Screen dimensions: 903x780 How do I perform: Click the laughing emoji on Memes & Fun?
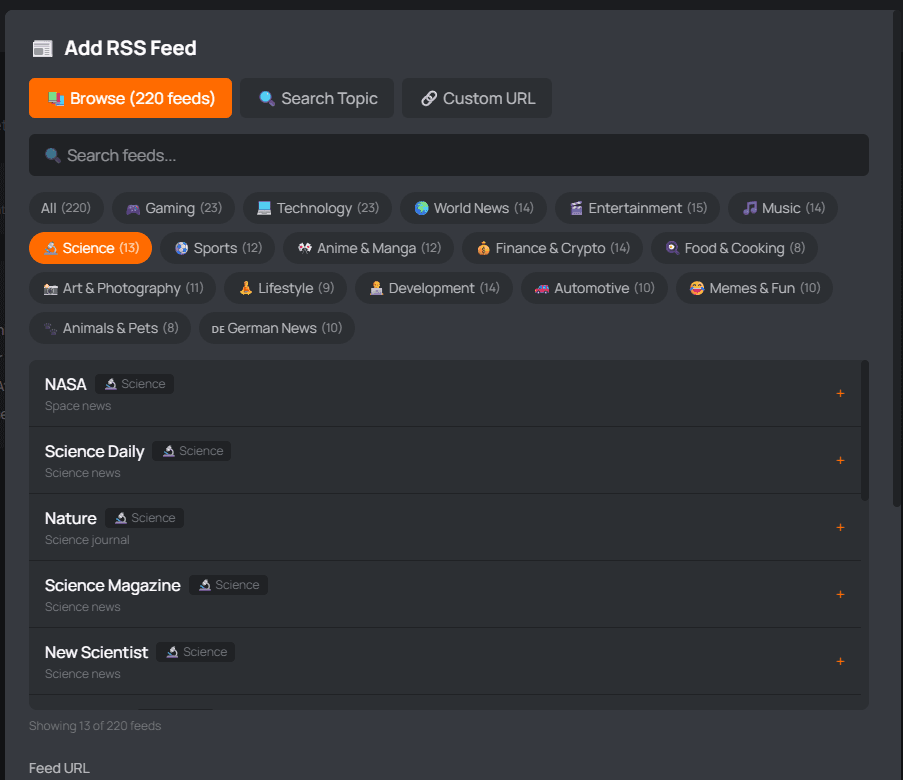click(696, 288)
